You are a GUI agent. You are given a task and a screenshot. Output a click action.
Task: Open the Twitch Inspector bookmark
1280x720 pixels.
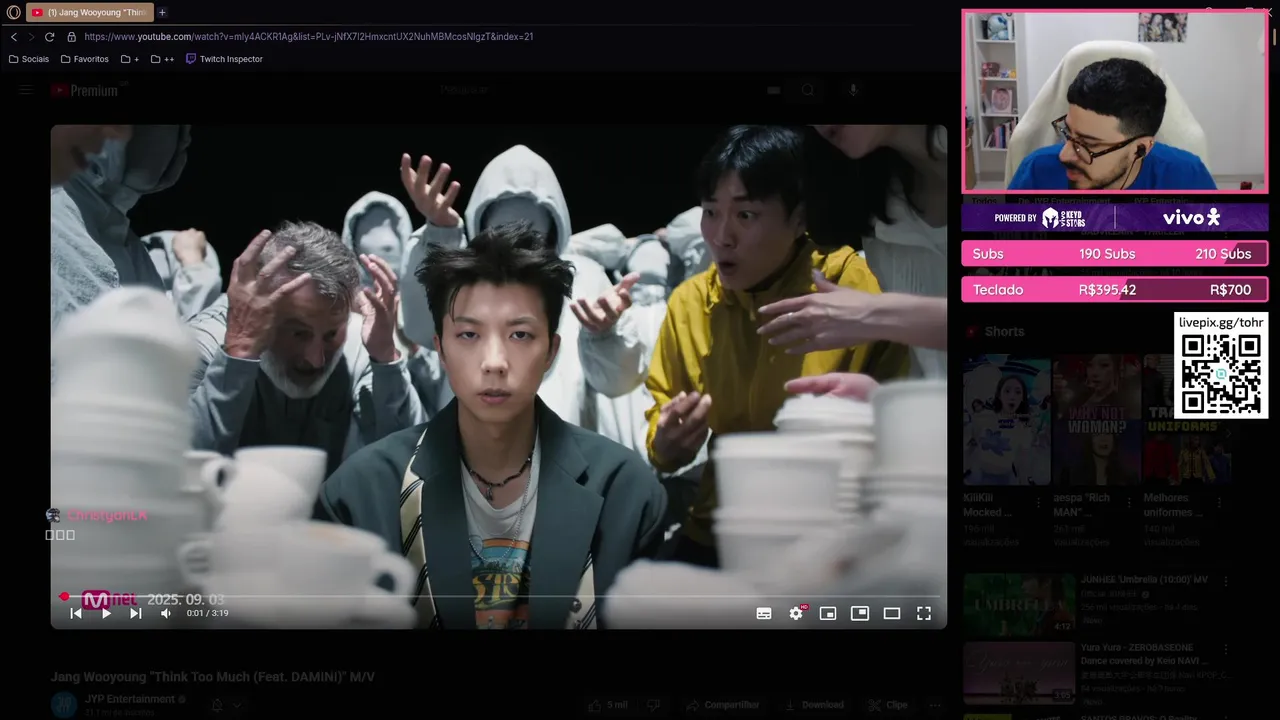click(x=224, y=59)
